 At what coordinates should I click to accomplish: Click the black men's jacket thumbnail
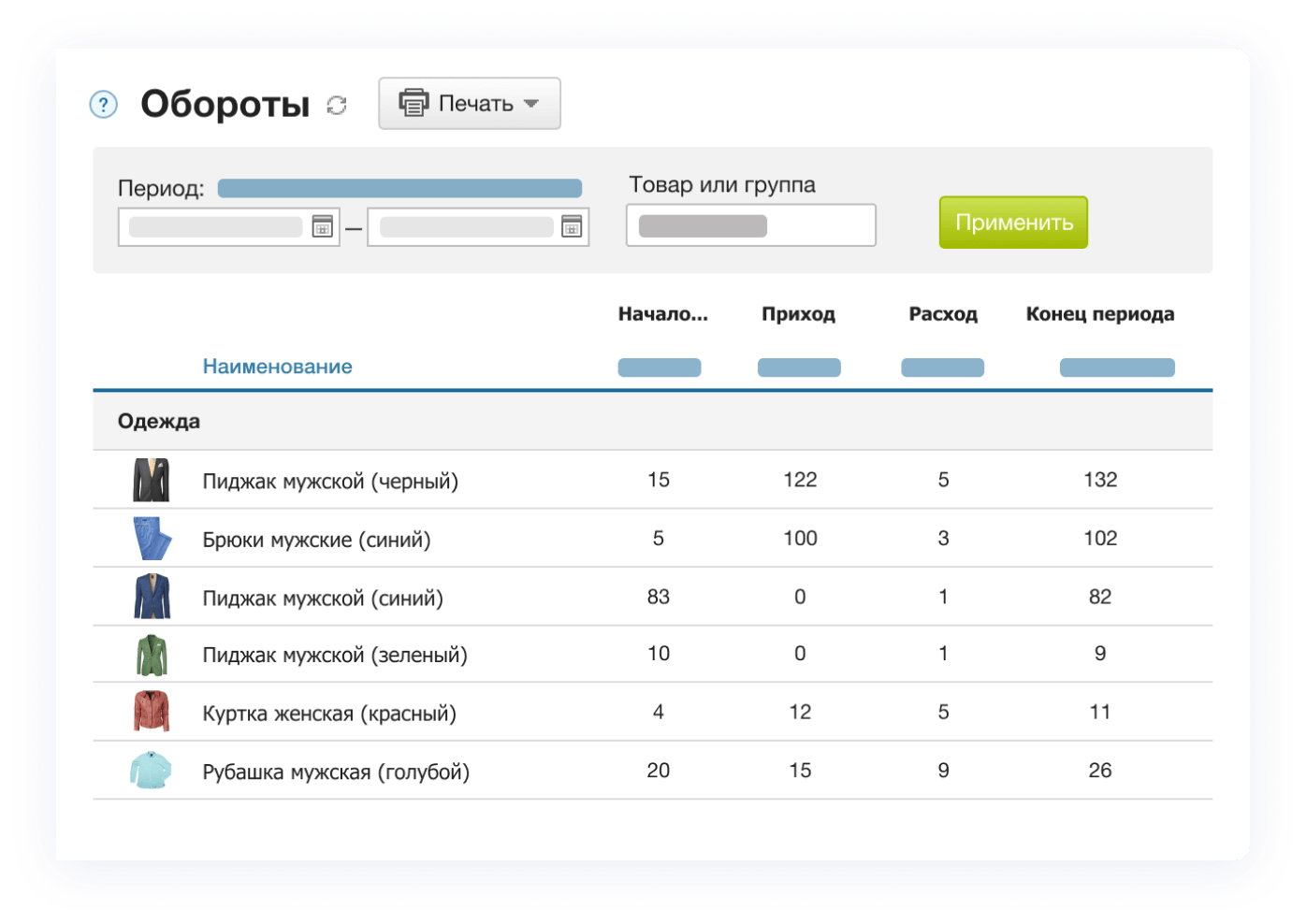tap(151, 481)
